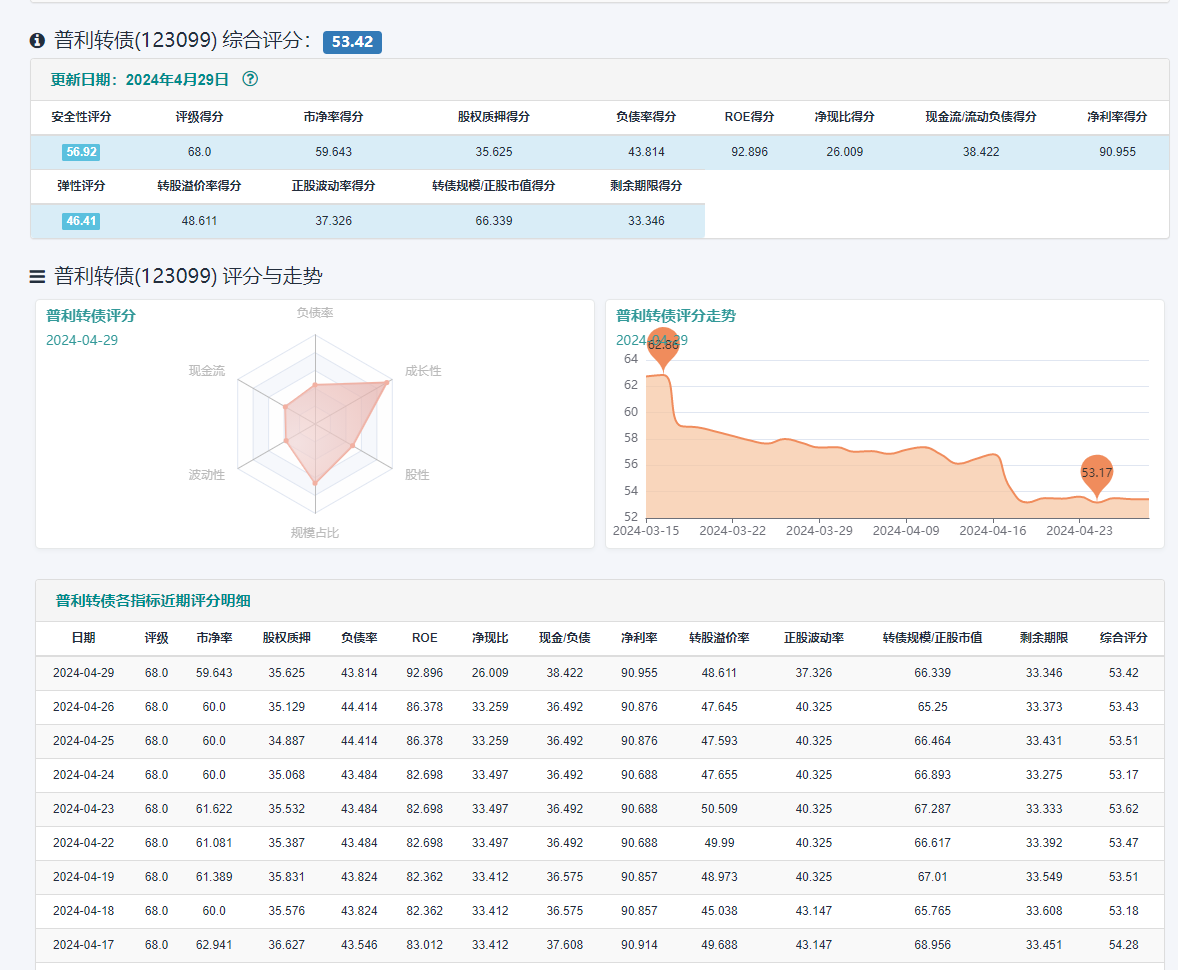Select the 53.17 low-point marker pin
This screenshot has width=1178, height=970.
[x=1096, y=472]
